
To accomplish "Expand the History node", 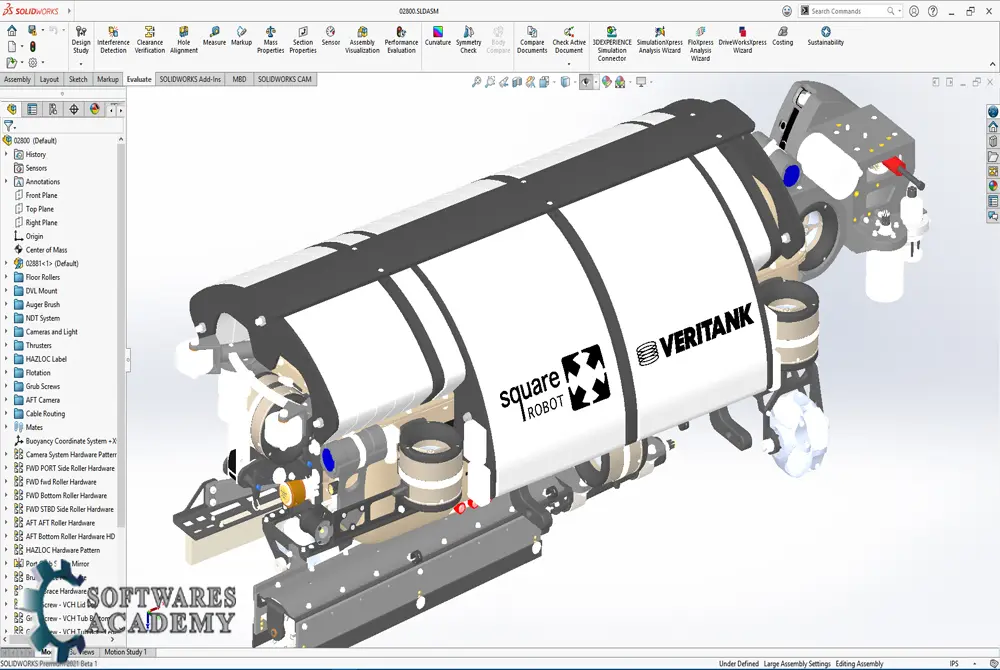I will (6, 154).
